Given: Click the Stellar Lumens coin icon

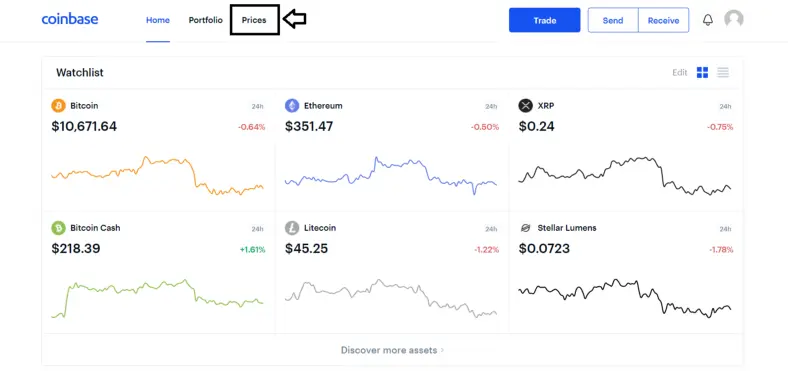Looking at the screenshot, I should pos(526,228).
